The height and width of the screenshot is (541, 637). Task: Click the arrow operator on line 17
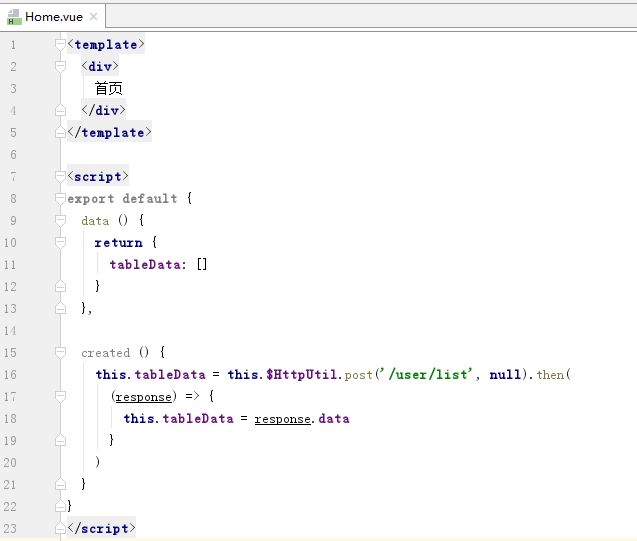click(193, 396)
